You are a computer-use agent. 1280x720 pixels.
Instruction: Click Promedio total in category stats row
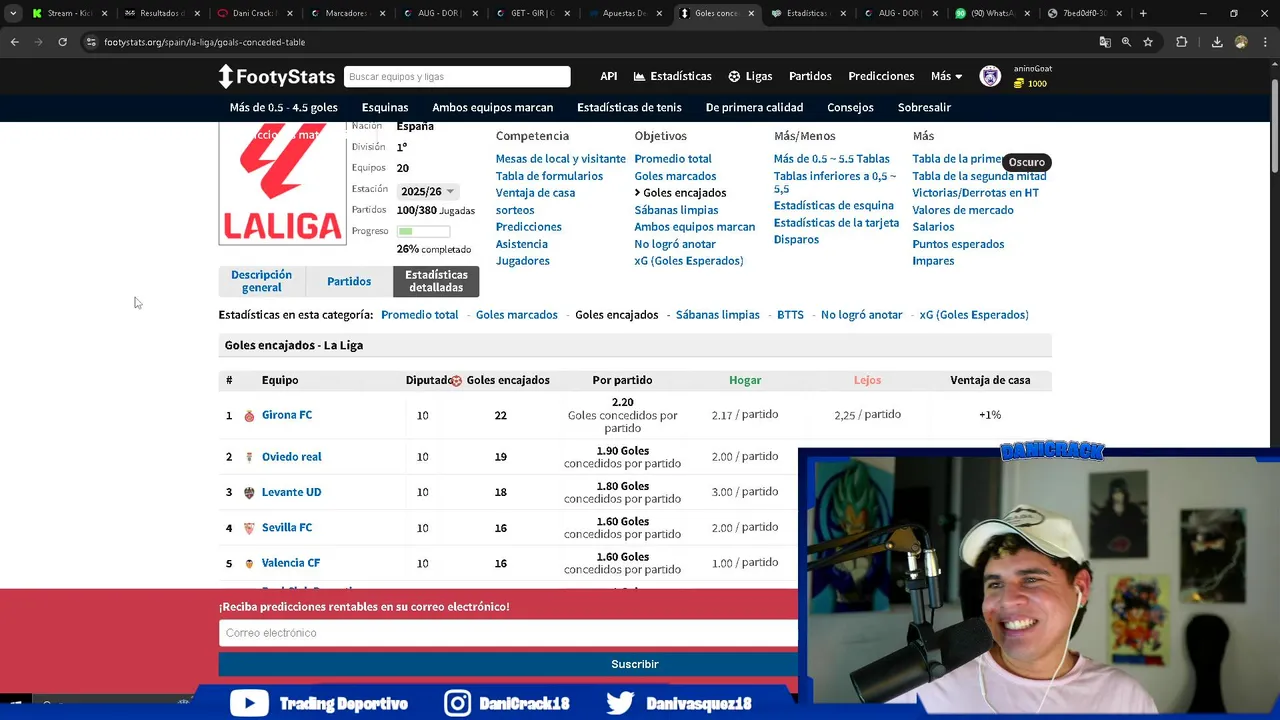[x=419, y=315]
